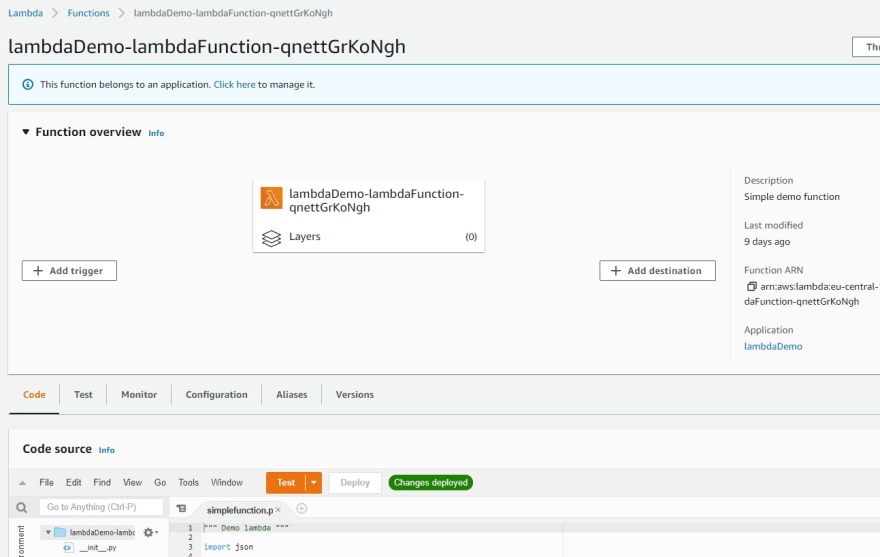Click the __init__.py file icon
Viewport: 880px width, 557px height.
(x=68, y=547)
